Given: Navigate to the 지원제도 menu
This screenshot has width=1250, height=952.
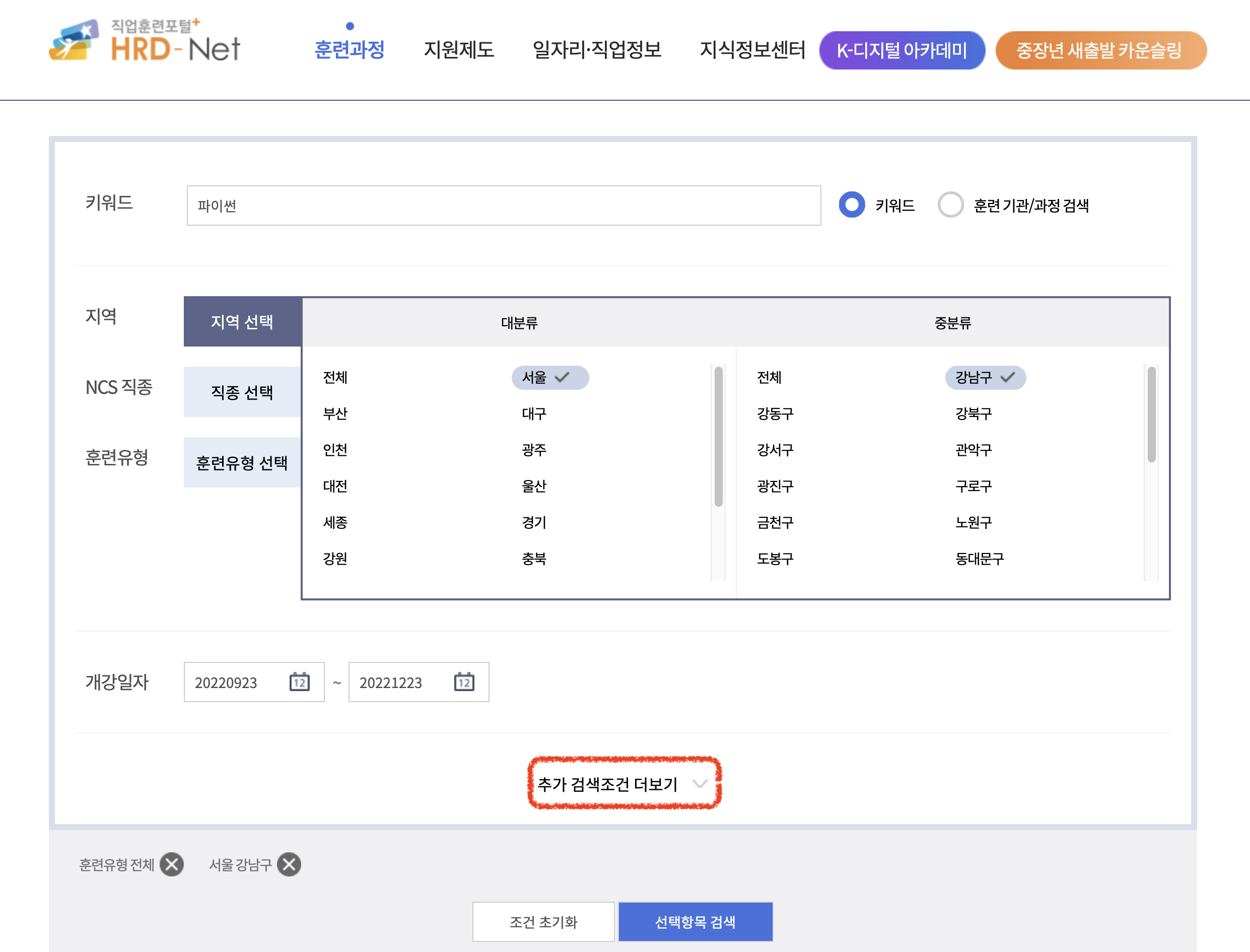Looking at the screenshot, I should pyautogui.click(x=459, y=50).
